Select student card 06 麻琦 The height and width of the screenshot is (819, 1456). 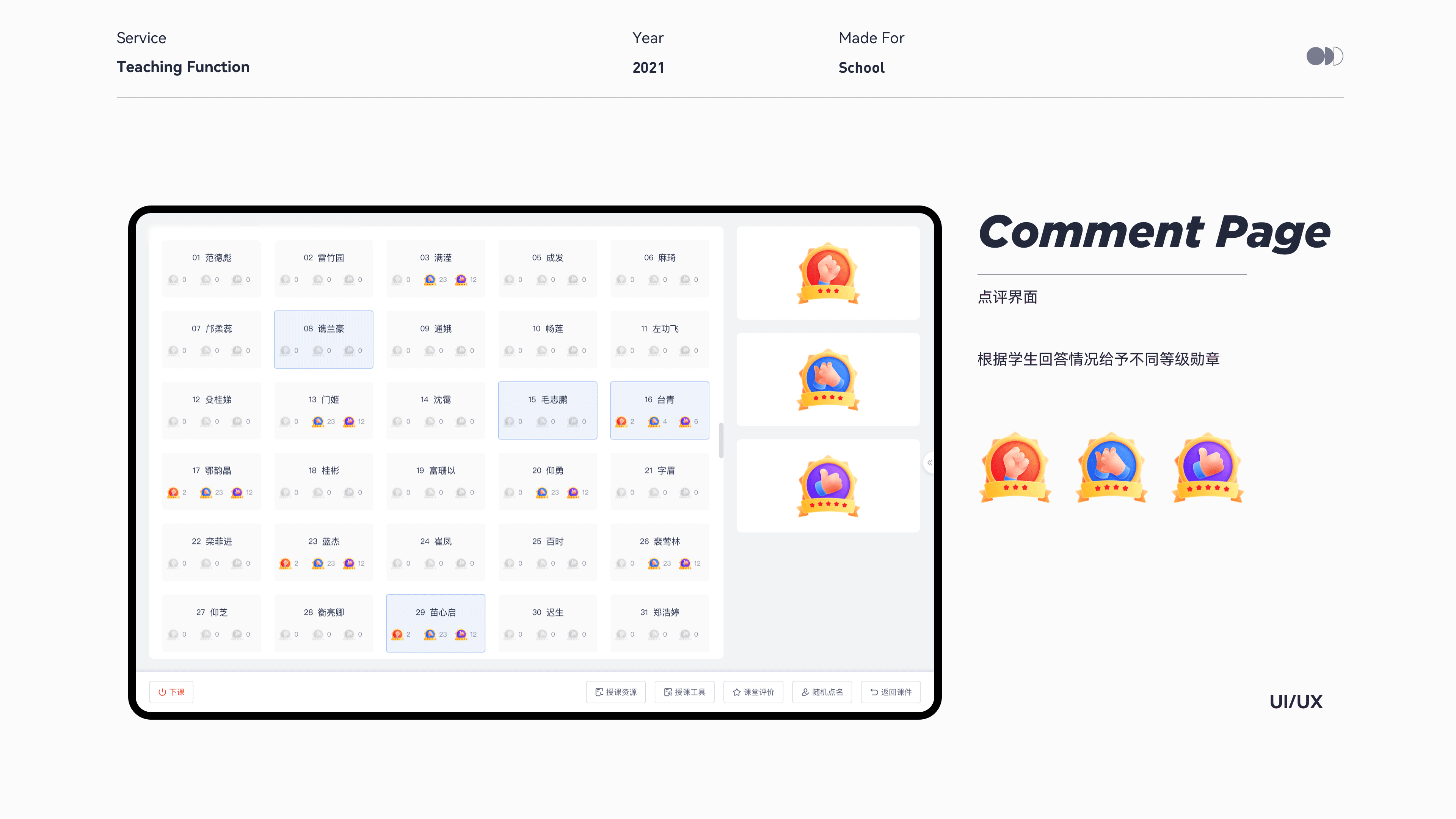coord(660,268)
